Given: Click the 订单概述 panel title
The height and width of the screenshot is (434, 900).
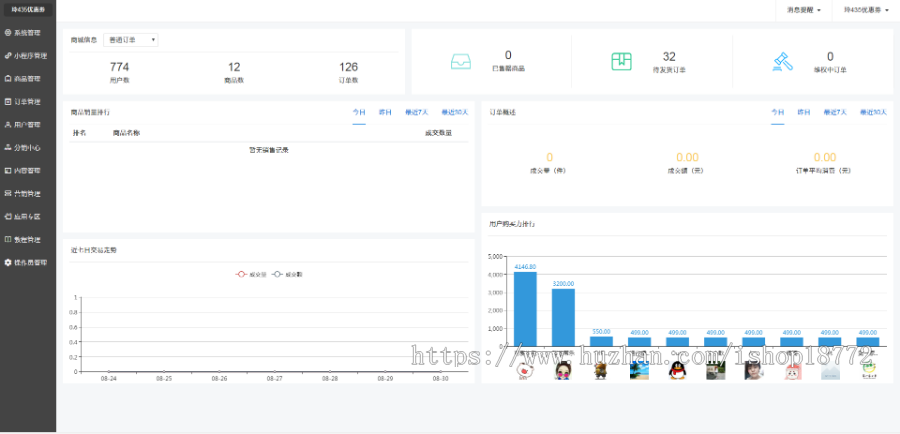Looking at the screenshot, I should pyautogui.click(x=502, y=112).
